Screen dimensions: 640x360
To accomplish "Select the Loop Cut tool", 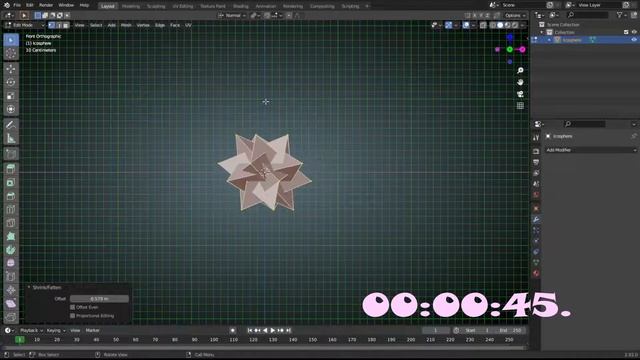I will (11, 209).
